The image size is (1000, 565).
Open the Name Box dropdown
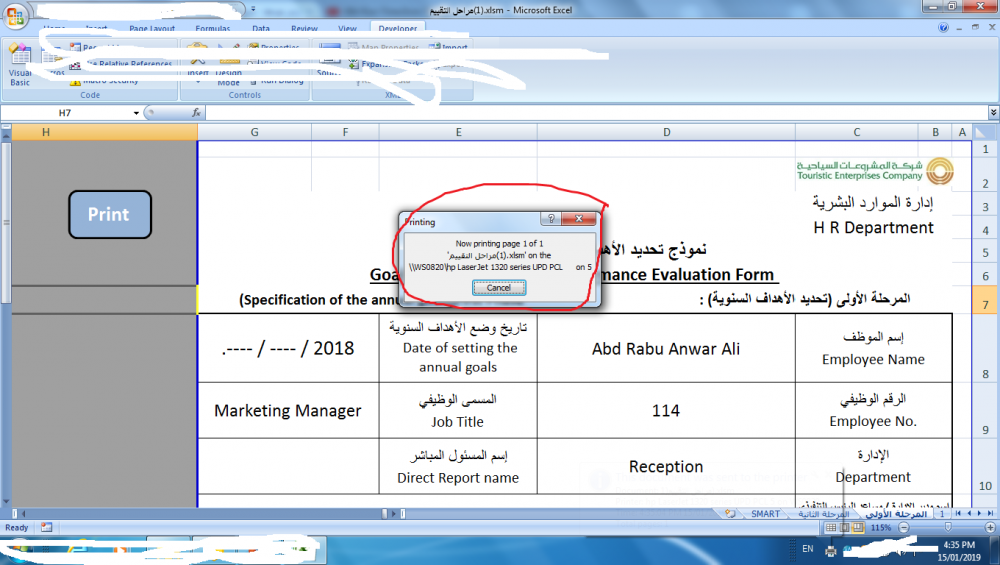[x=136, y=113]
